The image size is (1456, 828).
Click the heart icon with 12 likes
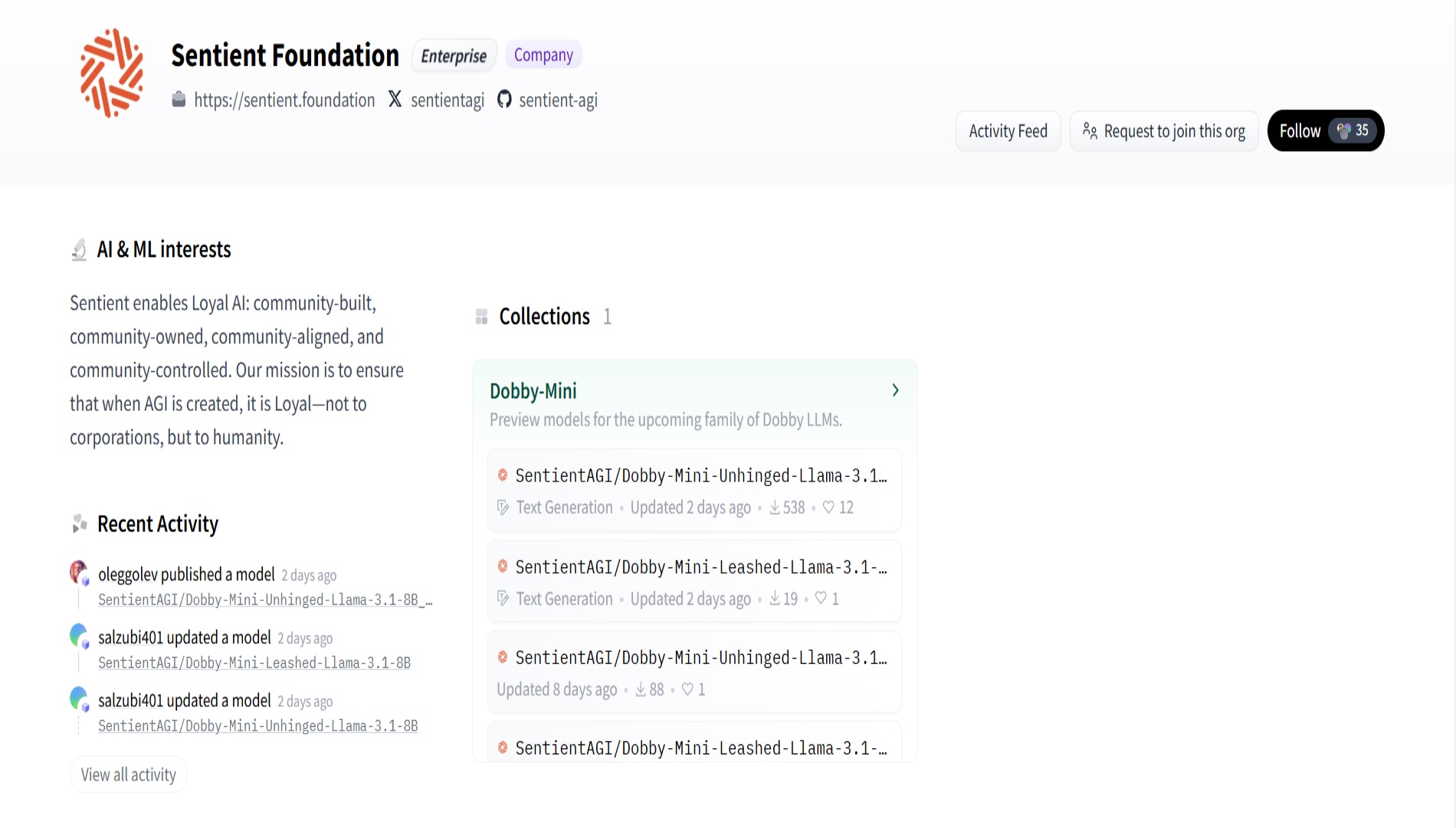pyautogui.click(x=828, y=507)
